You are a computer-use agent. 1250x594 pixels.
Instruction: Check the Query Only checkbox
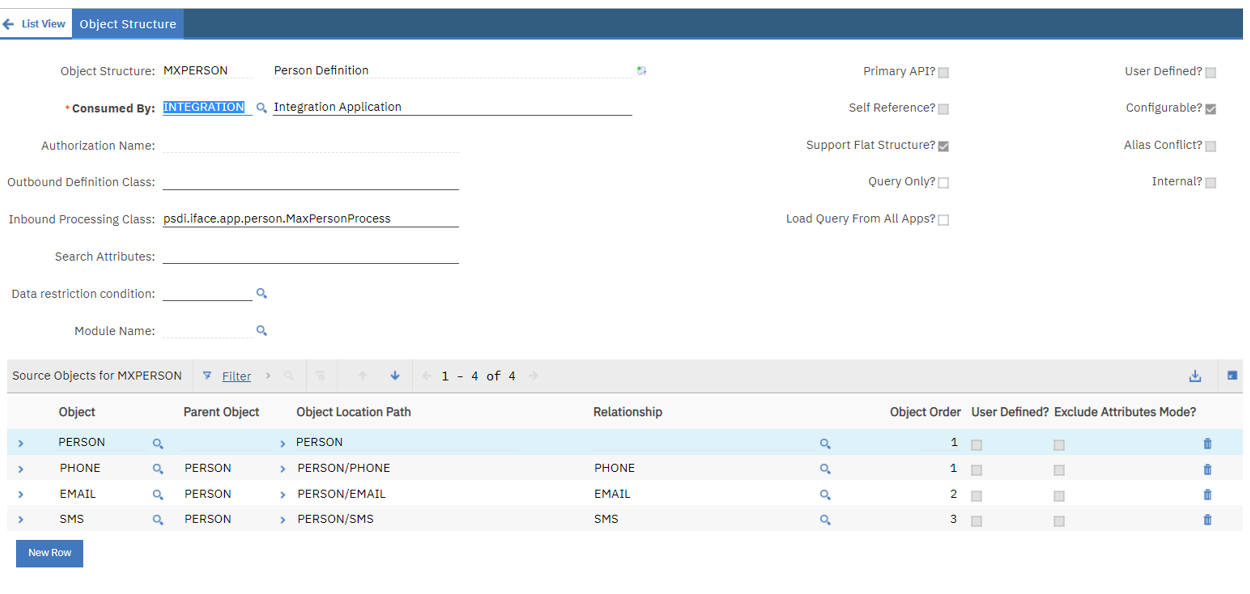pyautogui.click(x=943, y=181)
